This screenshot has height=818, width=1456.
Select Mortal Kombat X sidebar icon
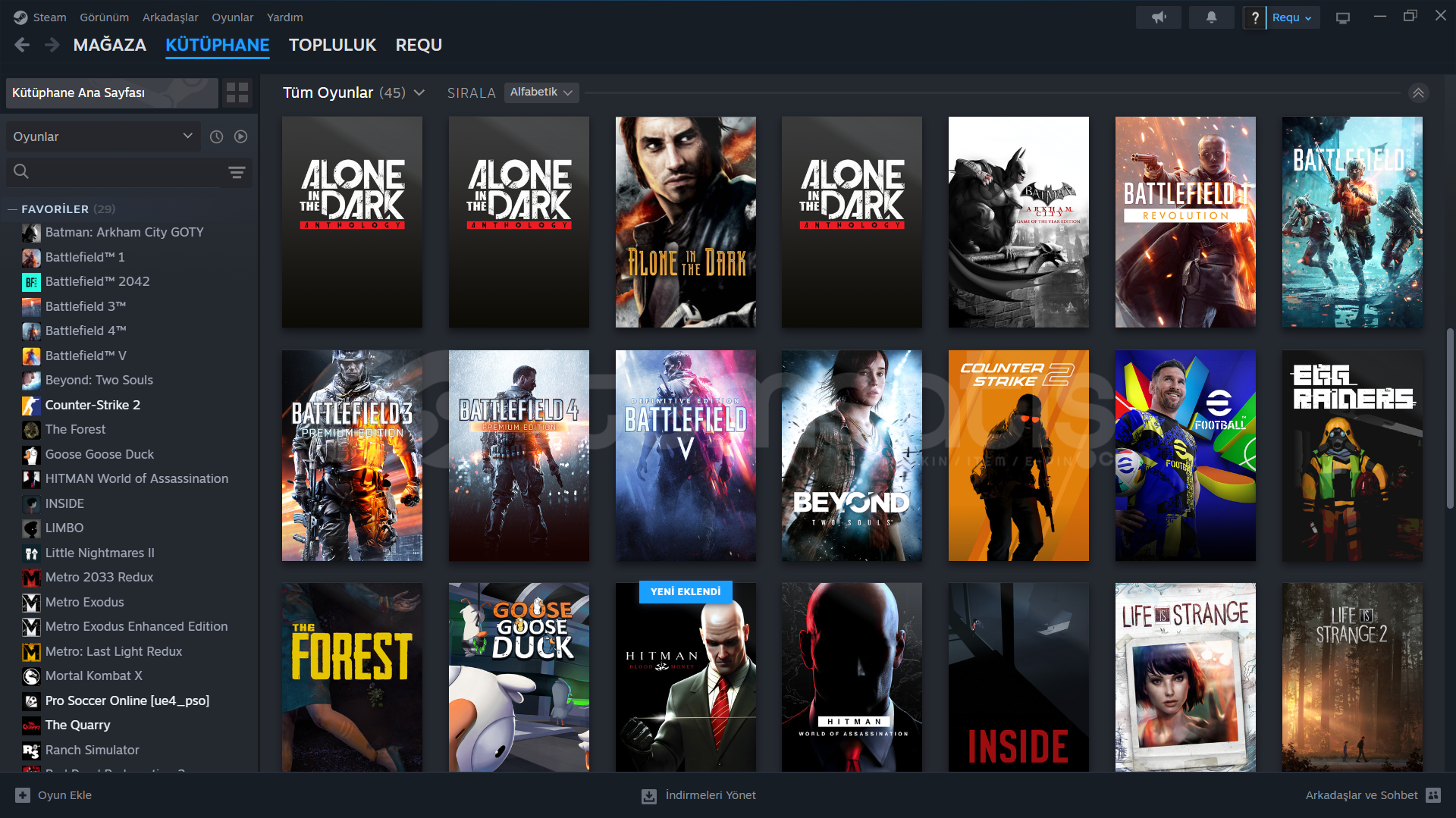(31, 676)
